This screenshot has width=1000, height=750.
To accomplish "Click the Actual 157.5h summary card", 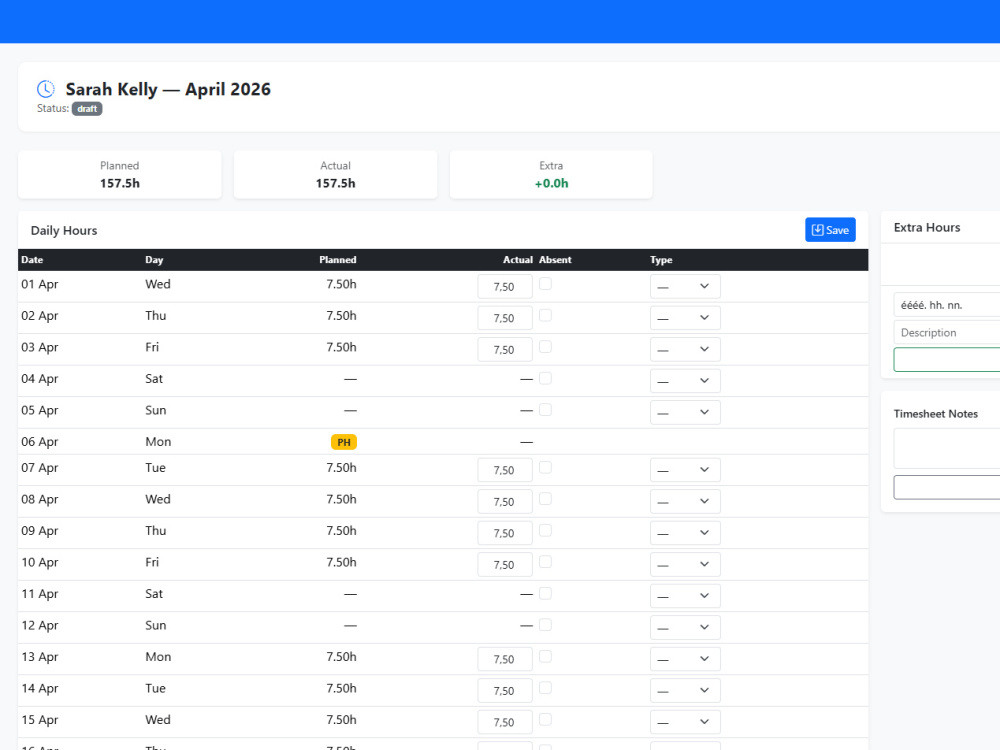I will pos(335,175).
